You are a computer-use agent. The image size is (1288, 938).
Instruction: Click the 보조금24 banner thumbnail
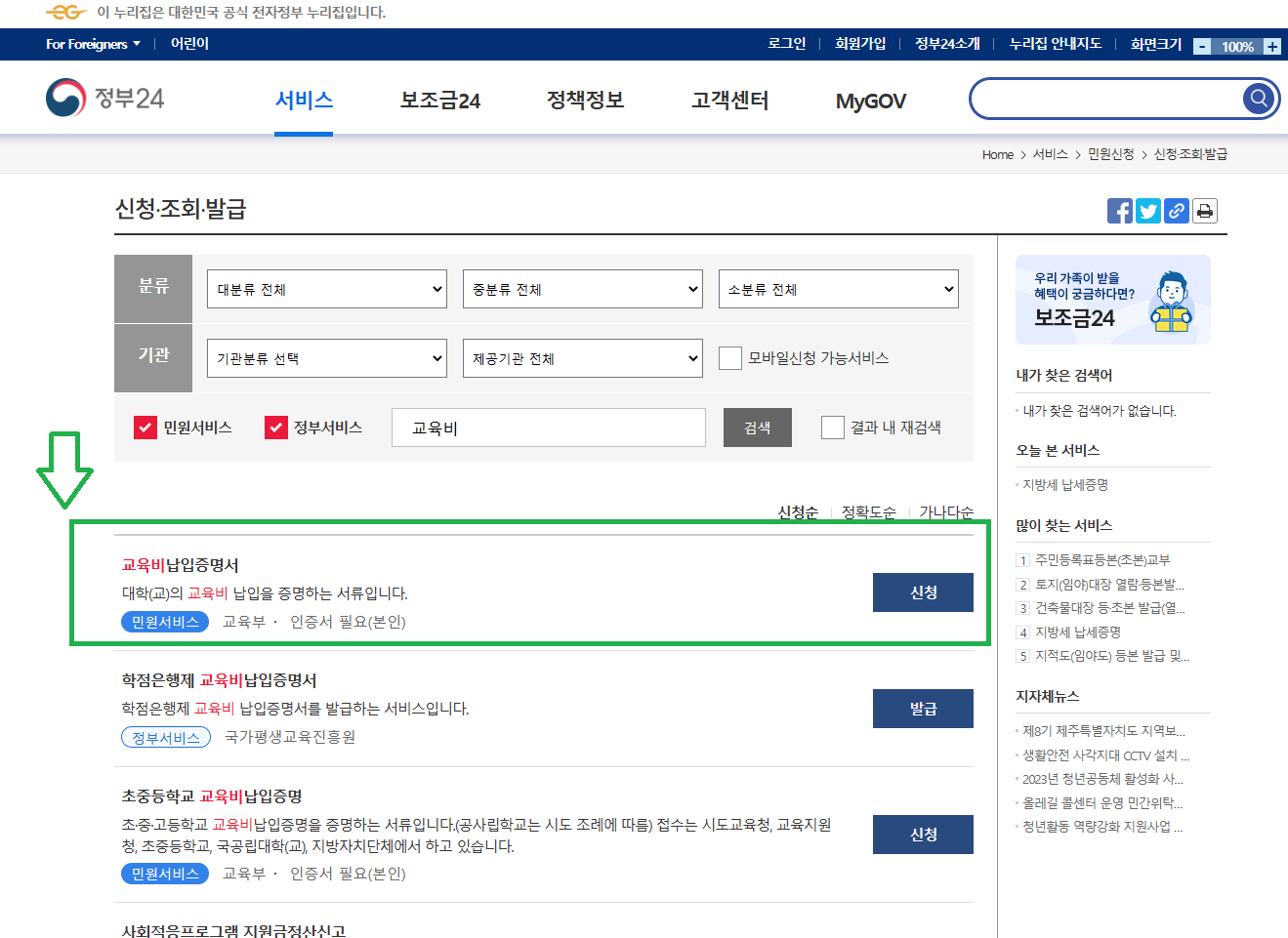pyautogui.click(x=1112, y=300)
